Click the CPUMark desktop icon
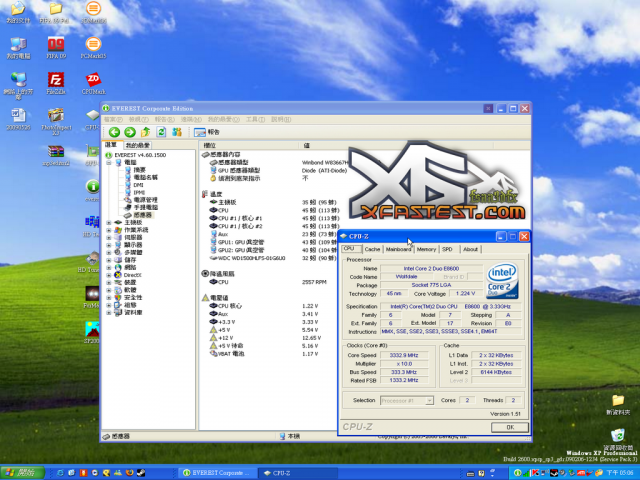 93,84
